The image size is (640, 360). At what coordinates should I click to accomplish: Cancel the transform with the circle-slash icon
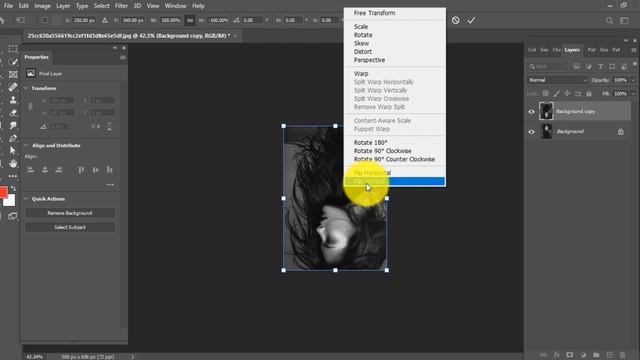456,20
